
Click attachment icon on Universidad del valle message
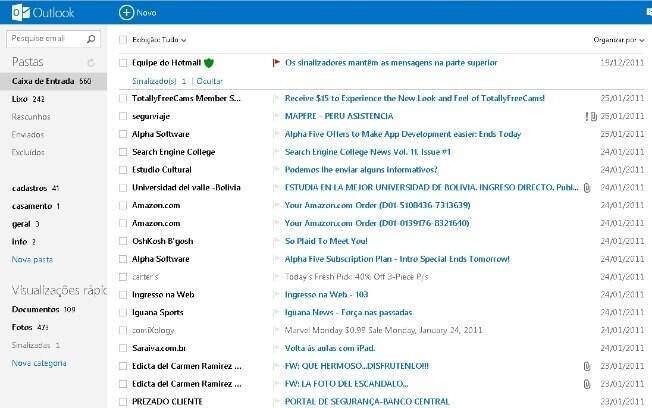click(x=587, y=188)
